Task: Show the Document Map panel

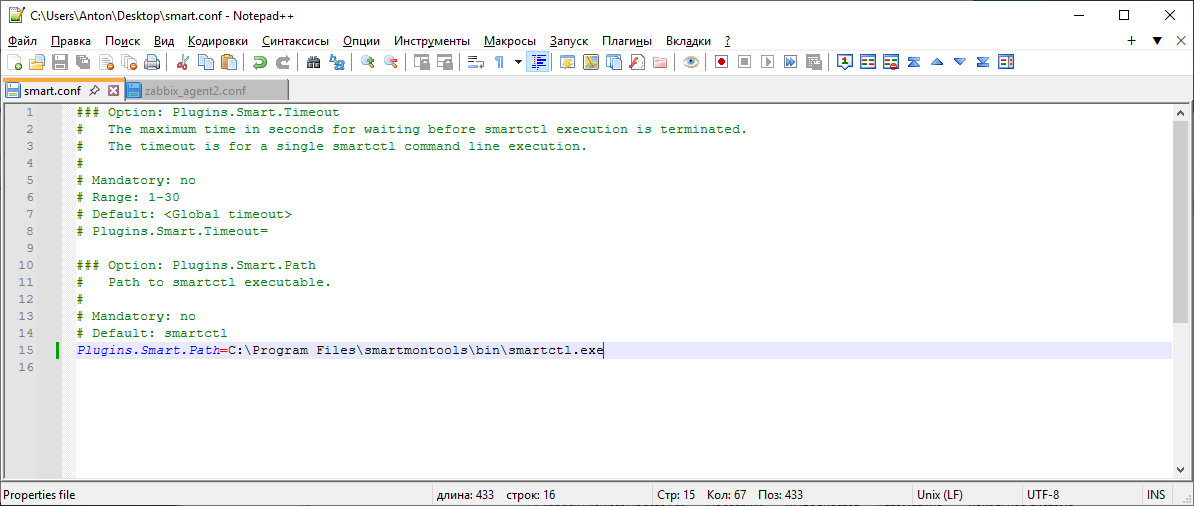Action: click(x=591, y=62)
